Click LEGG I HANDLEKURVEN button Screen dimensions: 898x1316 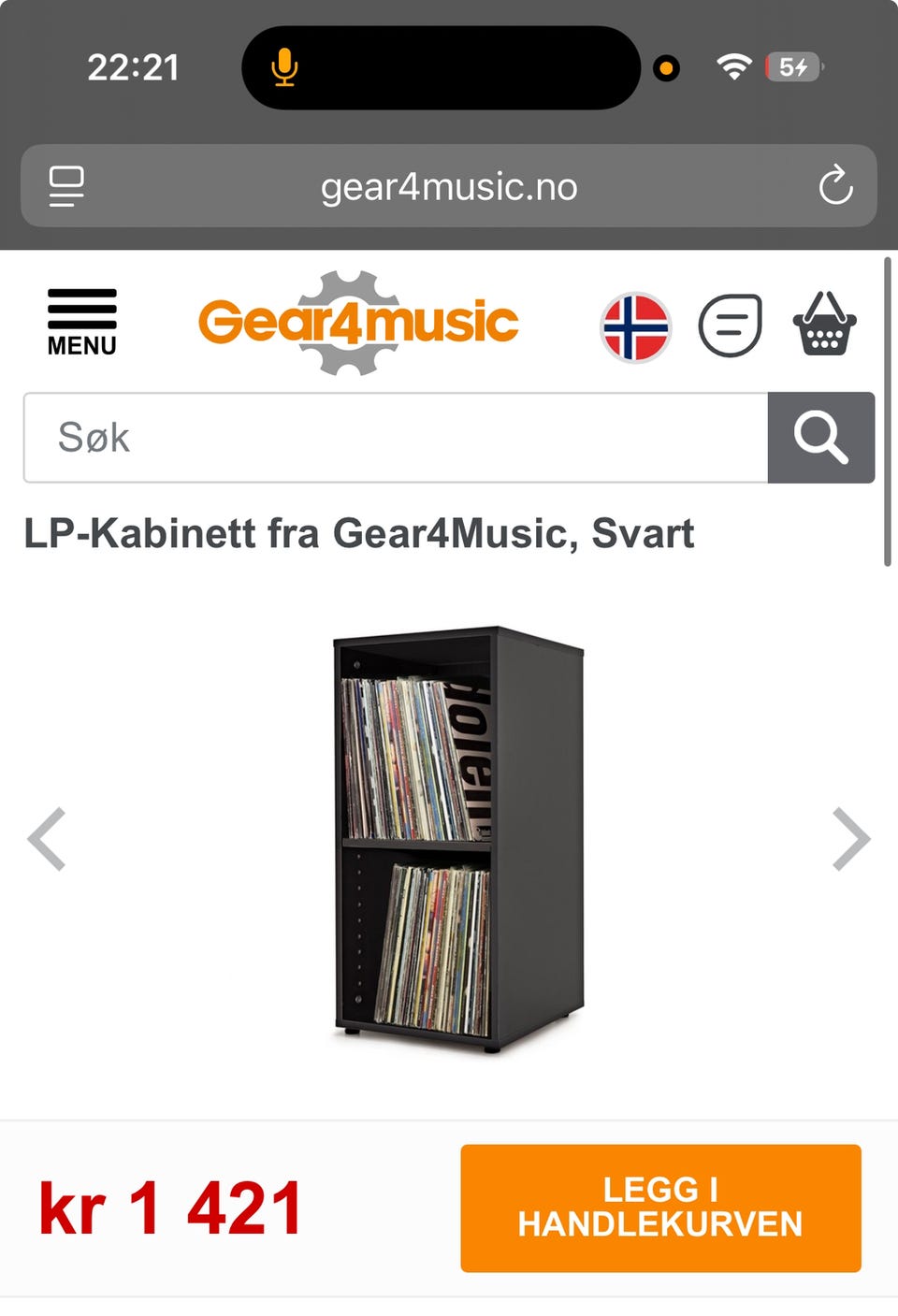coord(660,1208)
